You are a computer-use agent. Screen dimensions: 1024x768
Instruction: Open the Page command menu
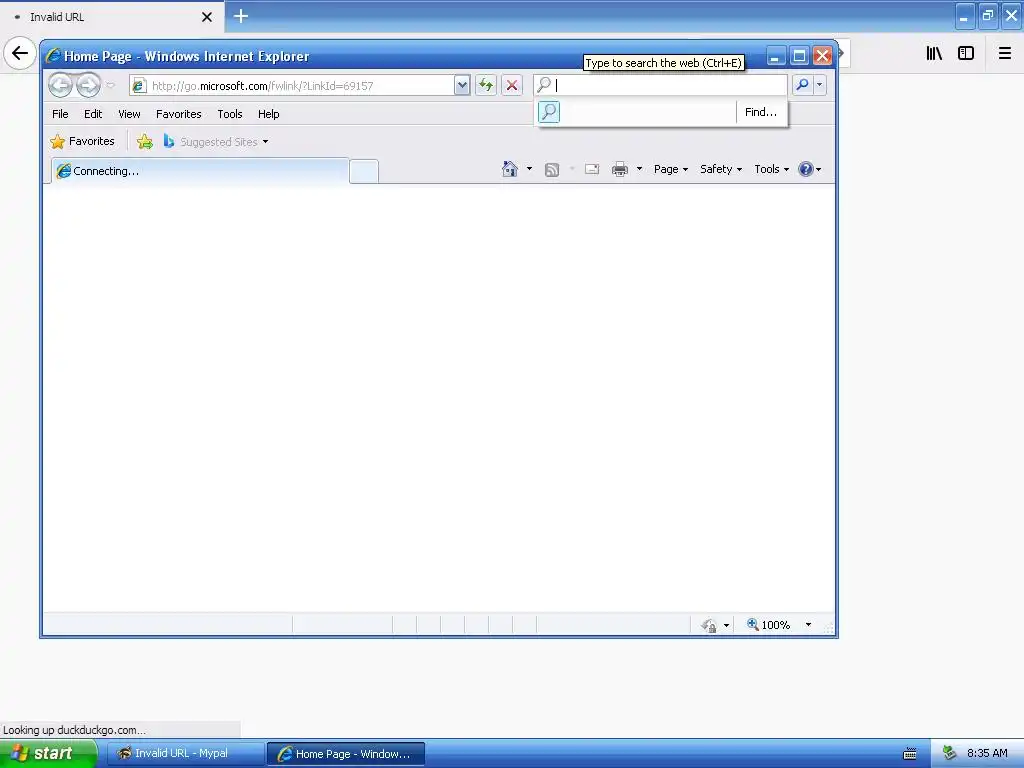pos(671,169)
